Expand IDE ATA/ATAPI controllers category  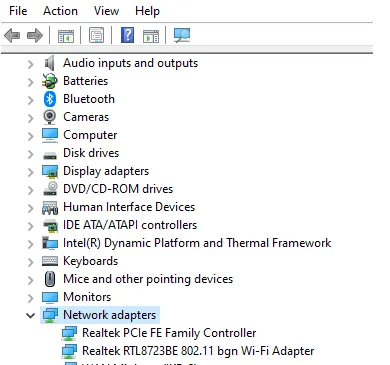31,226
